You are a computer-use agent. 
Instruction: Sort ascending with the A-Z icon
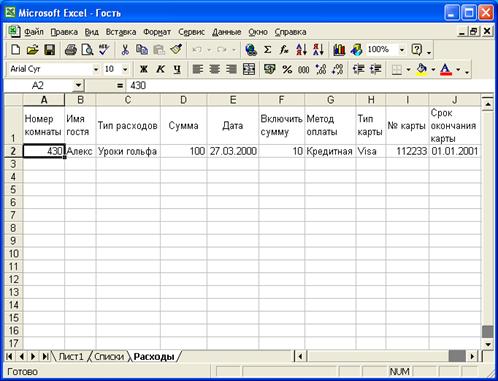pos(301,50)
